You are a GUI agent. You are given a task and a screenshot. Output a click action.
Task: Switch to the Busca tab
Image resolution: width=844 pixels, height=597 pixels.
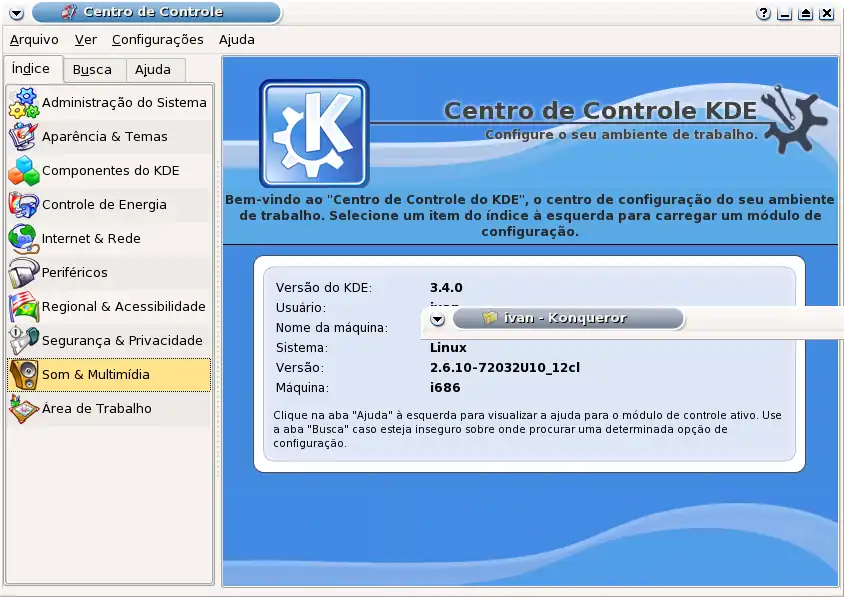93,70
